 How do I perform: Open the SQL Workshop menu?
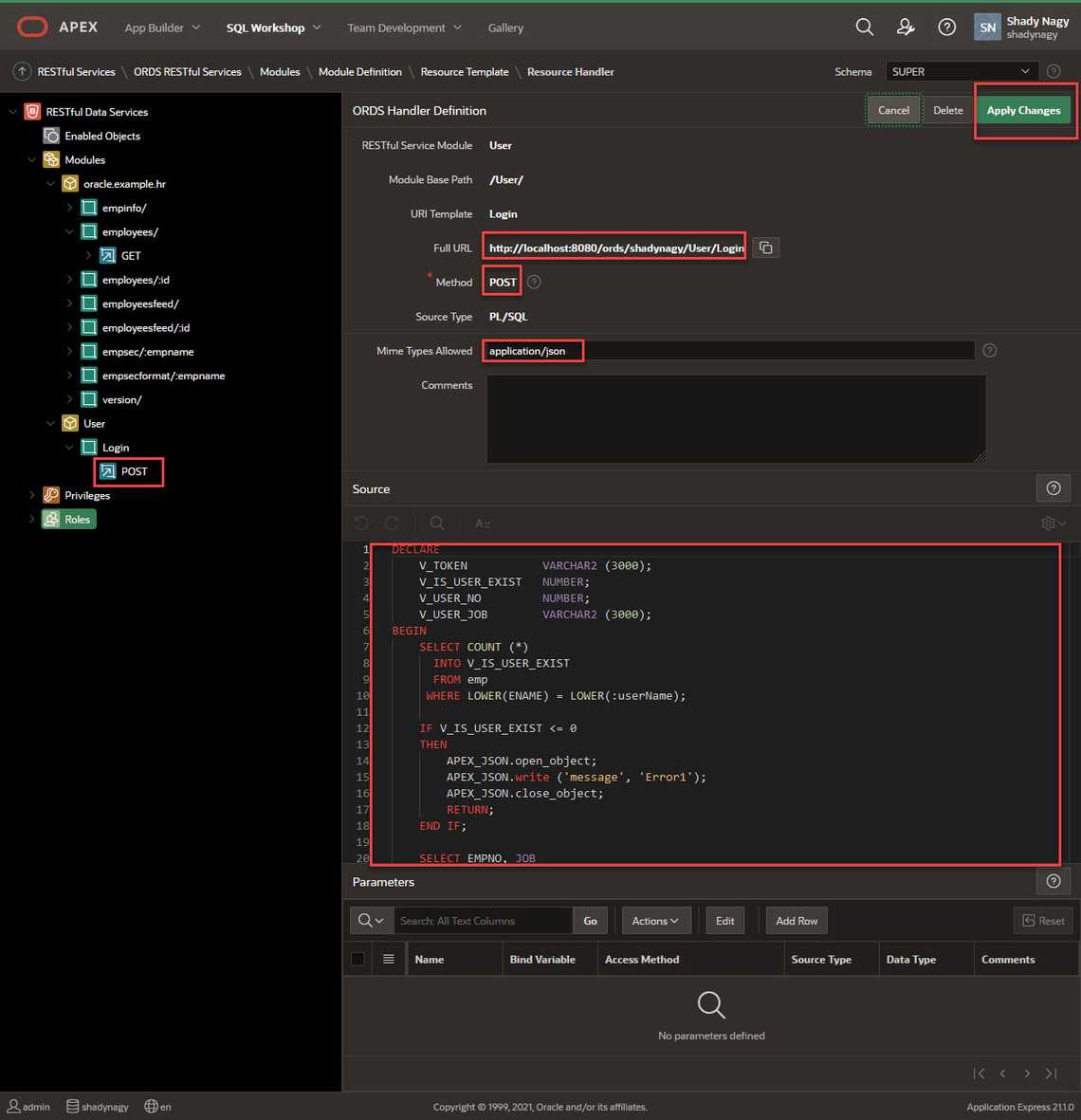(273, 28)
